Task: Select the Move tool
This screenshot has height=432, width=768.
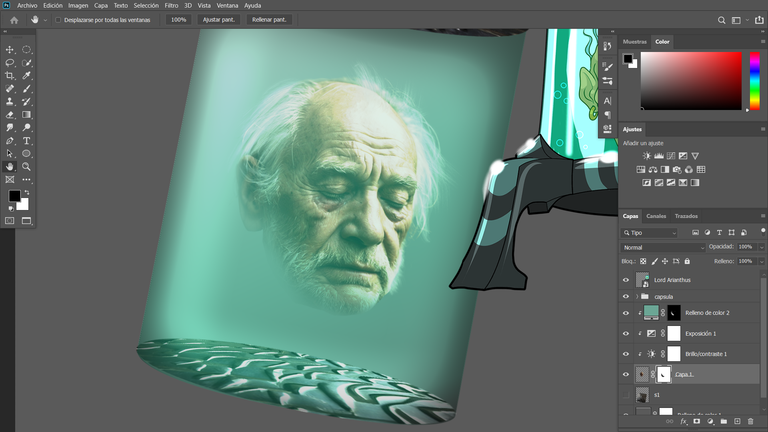Action: pyautogui.click(x=9, y=49)
